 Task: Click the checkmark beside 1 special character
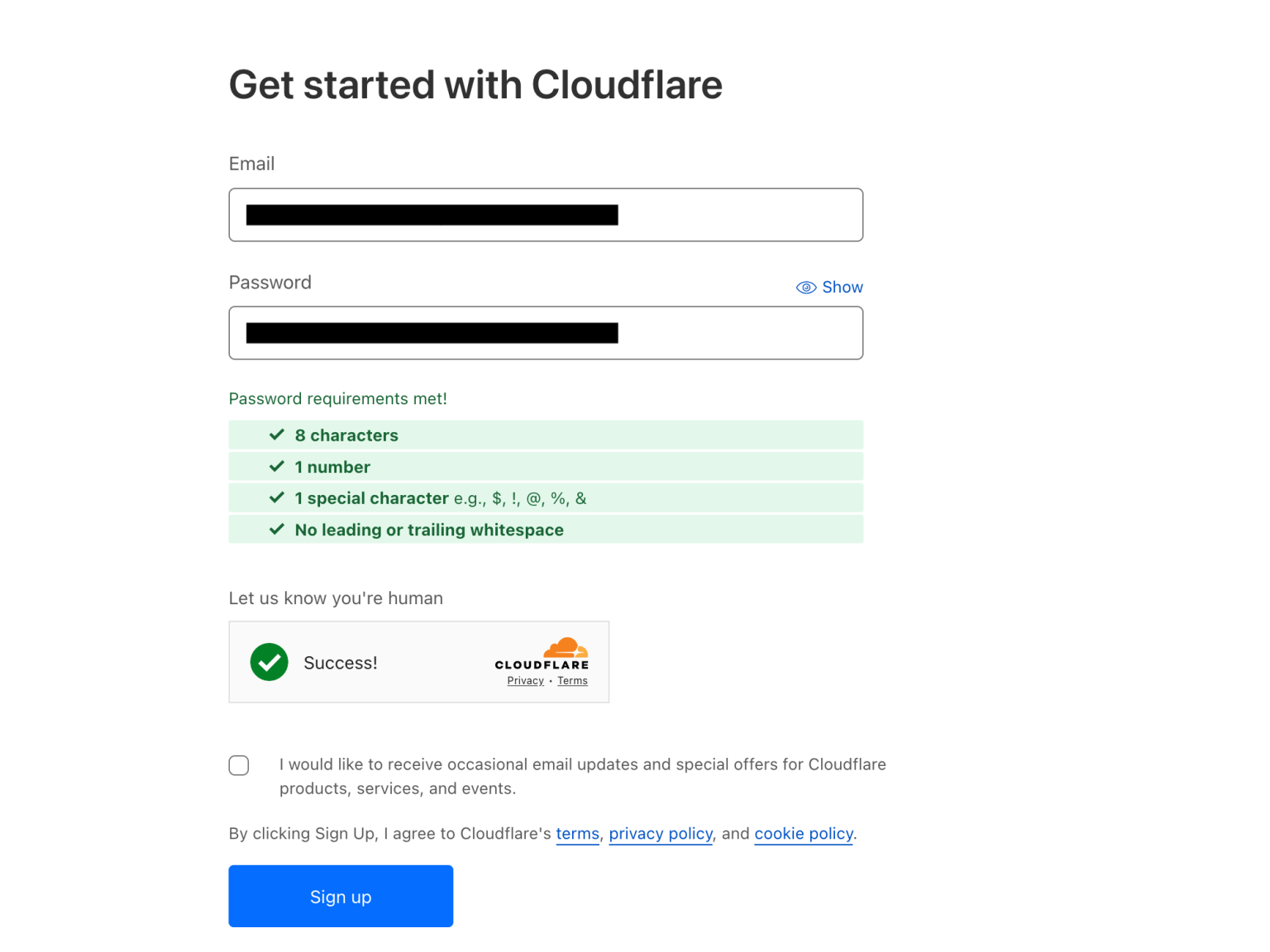pos(276,497)
